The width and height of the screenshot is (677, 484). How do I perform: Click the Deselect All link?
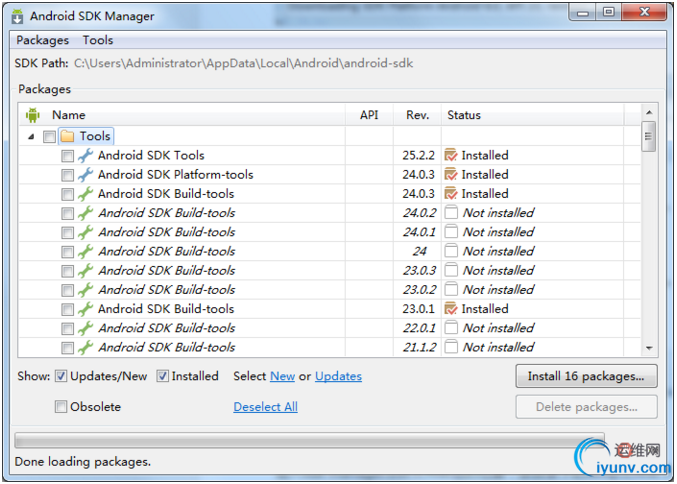[265, 407]
